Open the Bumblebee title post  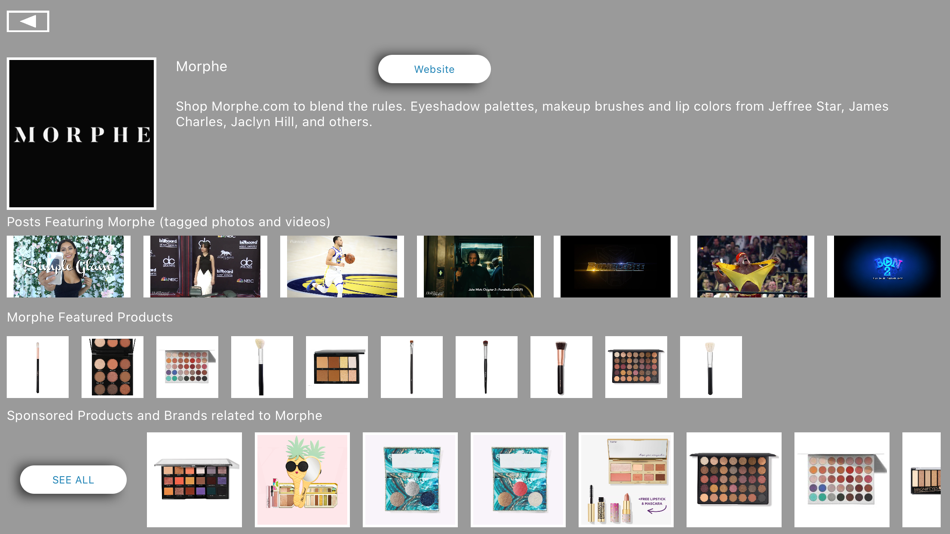click(616, 267)
